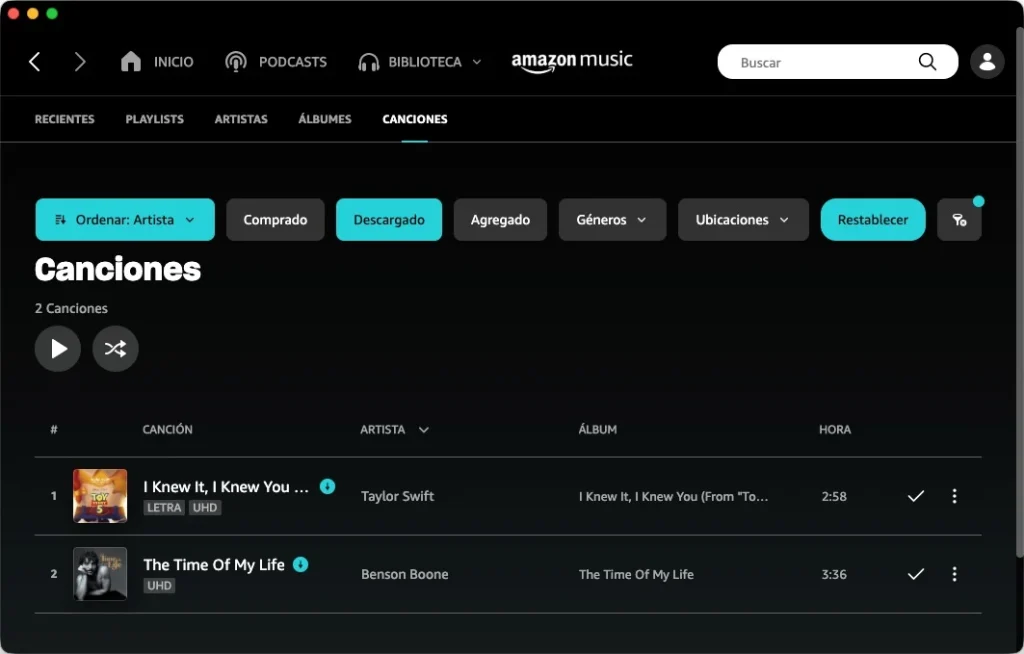This screenshot has width=1024, height=654.
Task: Click download icon beside The Time Of My Life
Action: 300,564
